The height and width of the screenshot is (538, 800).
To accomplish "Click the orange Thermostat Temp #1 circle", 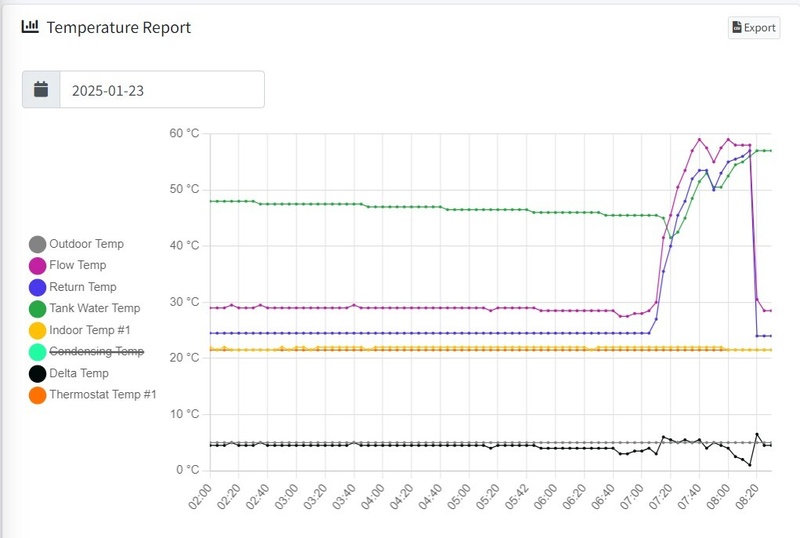I will (37, 395).
